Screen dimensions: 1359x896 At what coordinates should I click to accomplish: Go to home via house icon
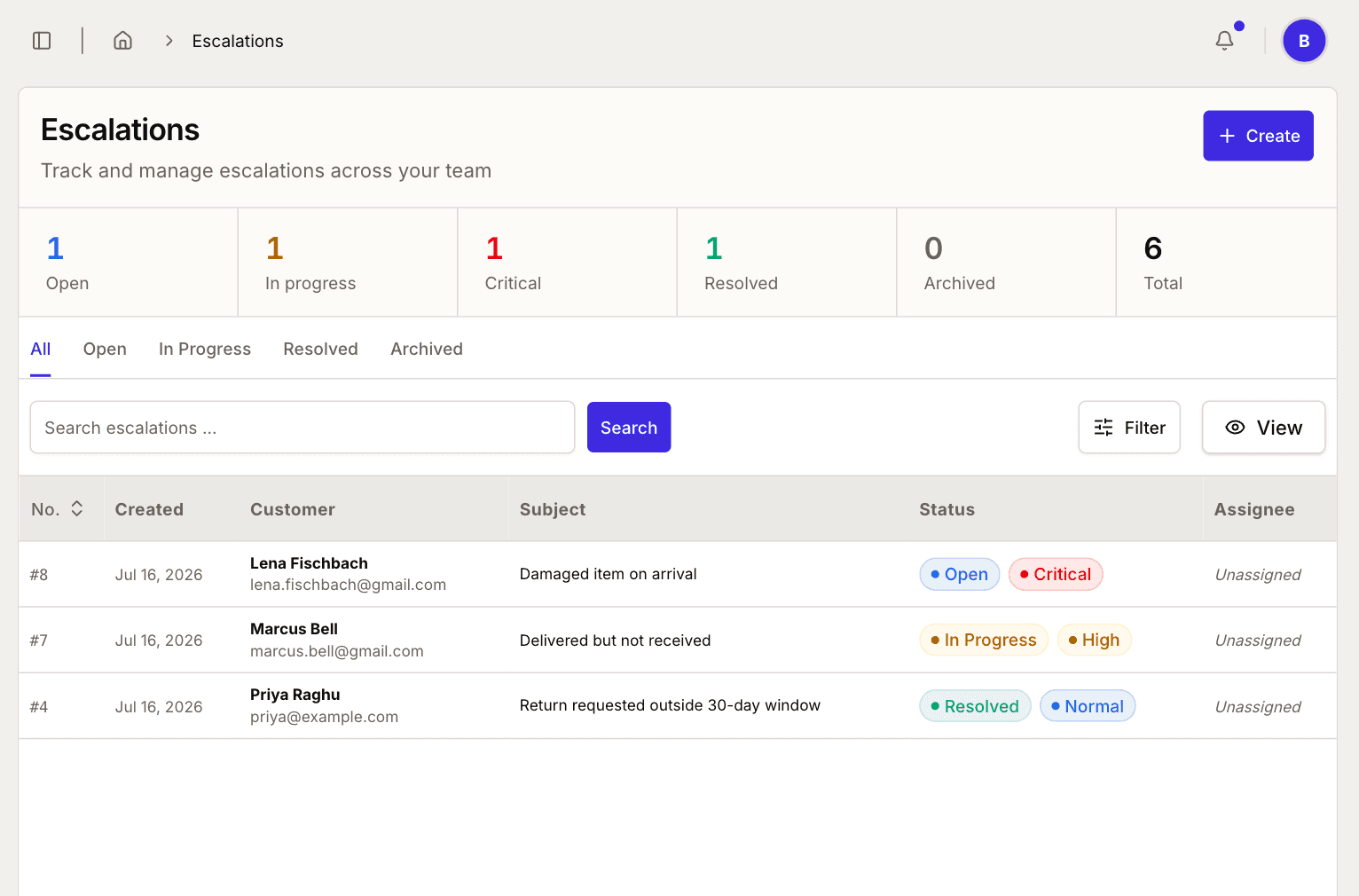point(123,41)
